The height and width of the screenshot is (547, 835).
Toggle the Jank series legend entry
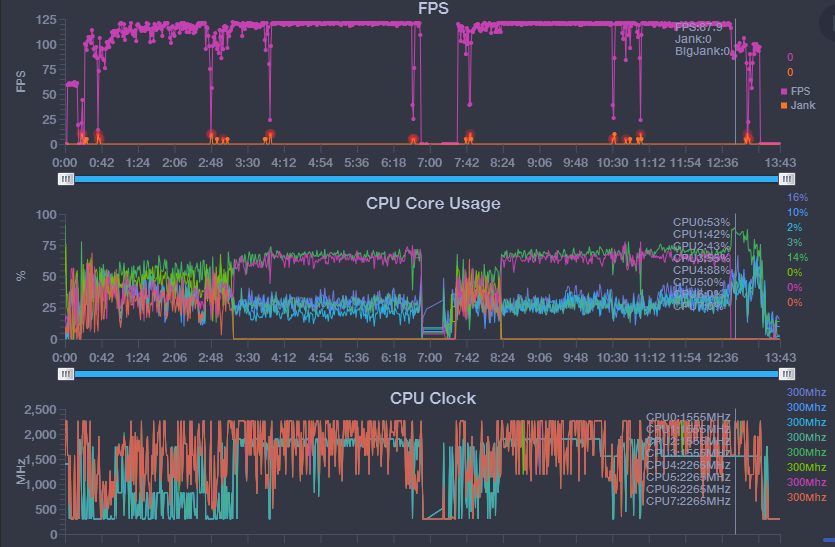pos(798,105)
